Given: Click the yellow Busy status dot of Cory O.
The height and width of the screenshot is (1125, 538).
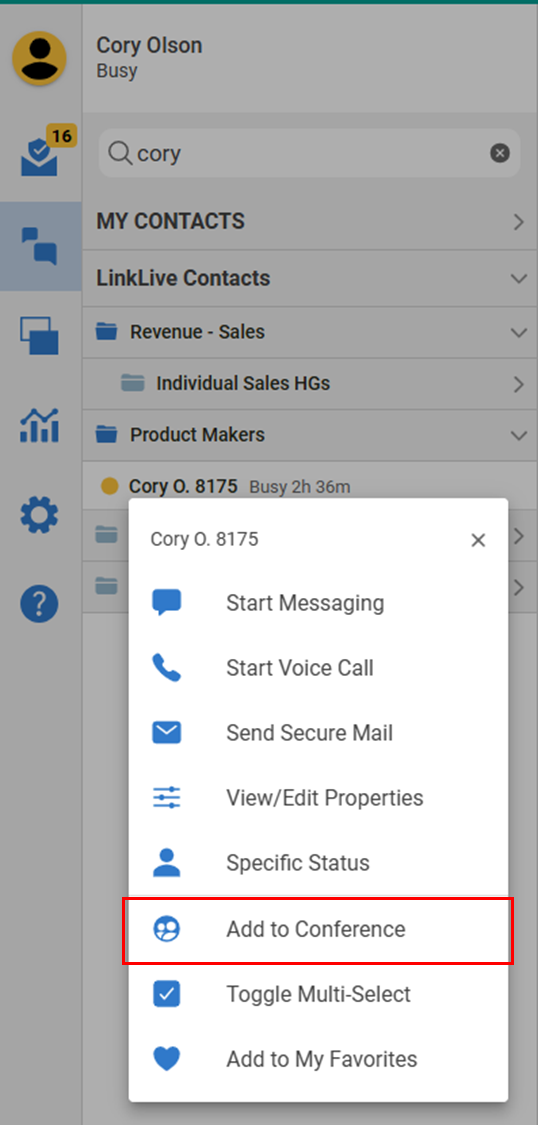Looking at the screenshot, I should (109, 486).
